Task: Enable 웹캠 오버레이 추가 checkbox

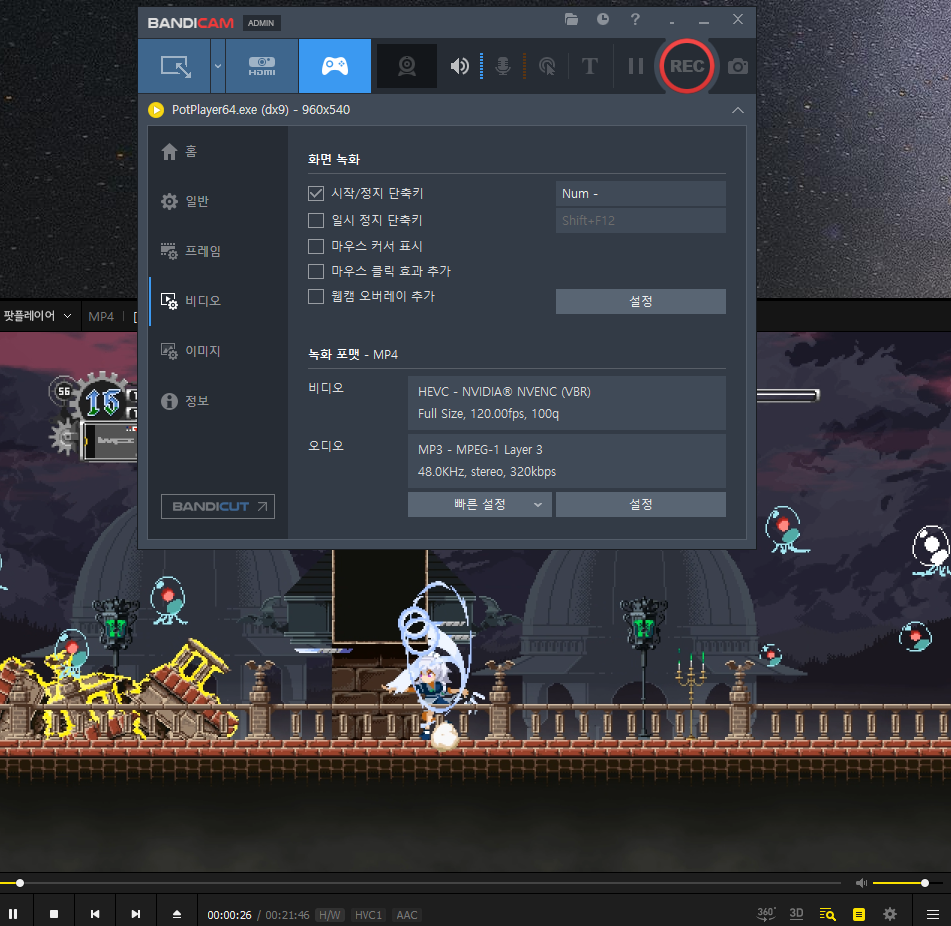Action: (316, 297)
